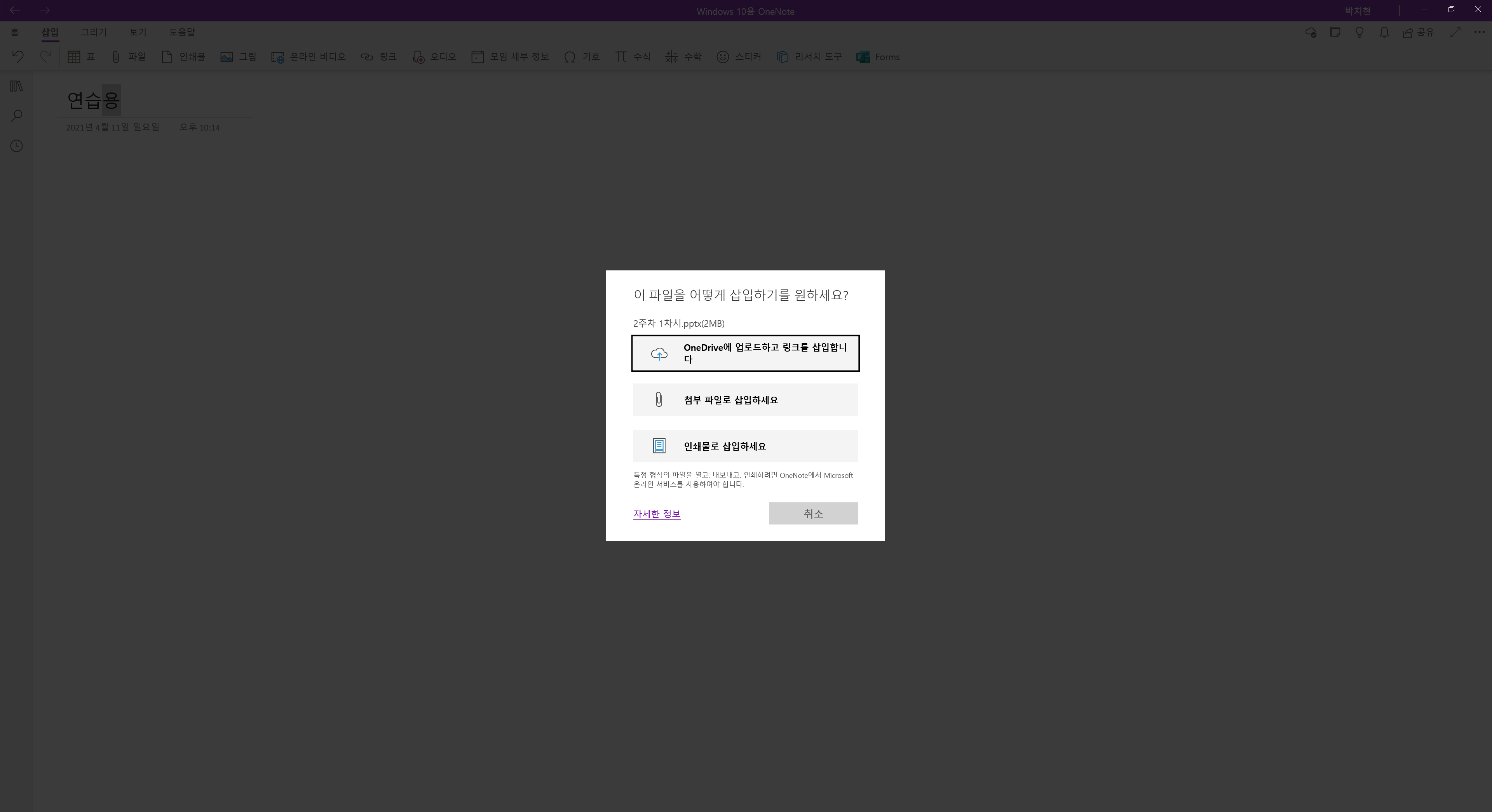Image resolution: width=1492 pixels, height=812 pixels.
Task: Open the notifications bell icon
Action: [1384, 32]
